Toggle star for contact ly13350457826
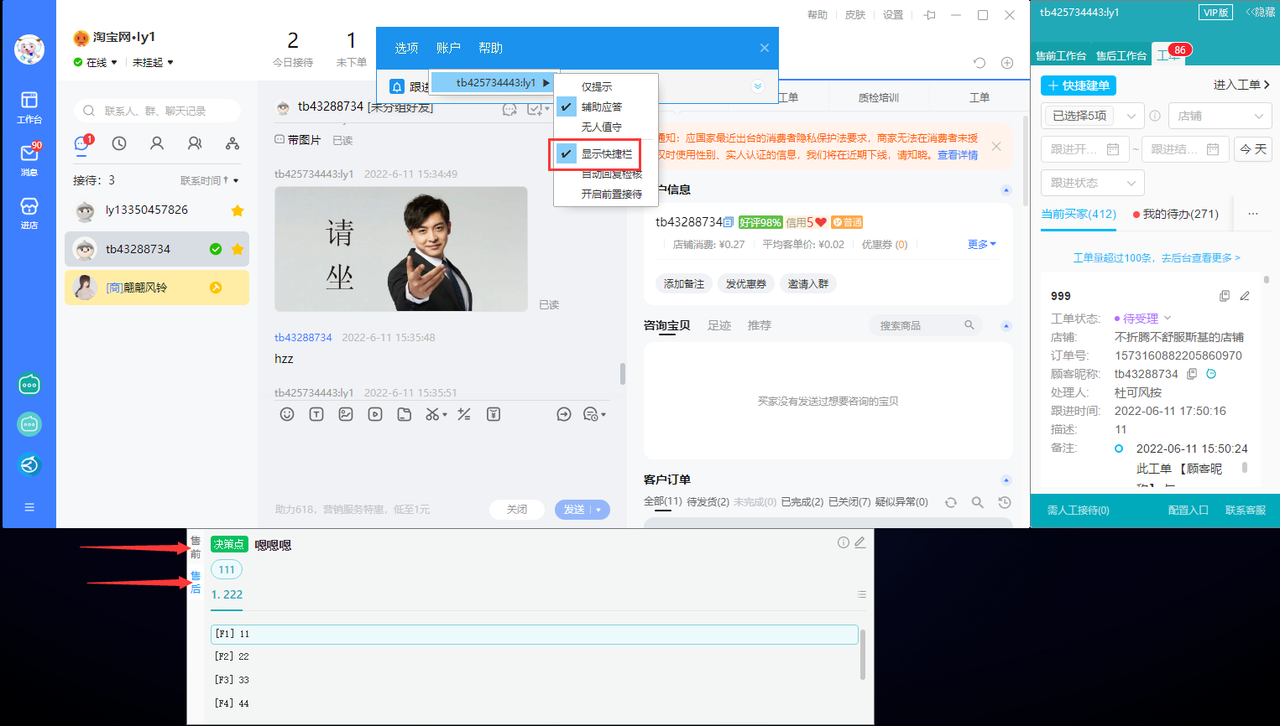Image resolution: width=1280 pixels, height=726 pixels. [237, 210]
